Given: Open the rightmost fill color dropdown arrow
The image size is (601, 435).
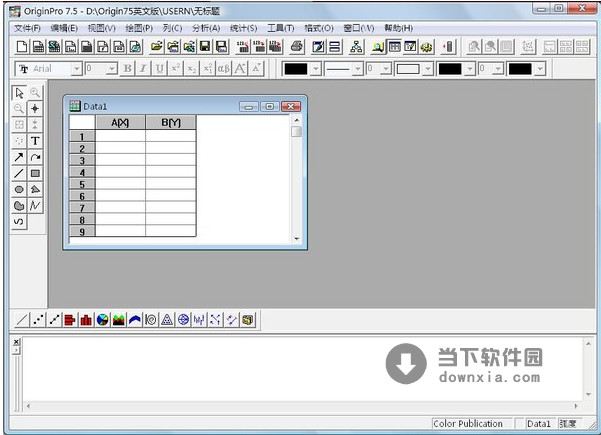Looking at the screenshot, I should 540,69.
